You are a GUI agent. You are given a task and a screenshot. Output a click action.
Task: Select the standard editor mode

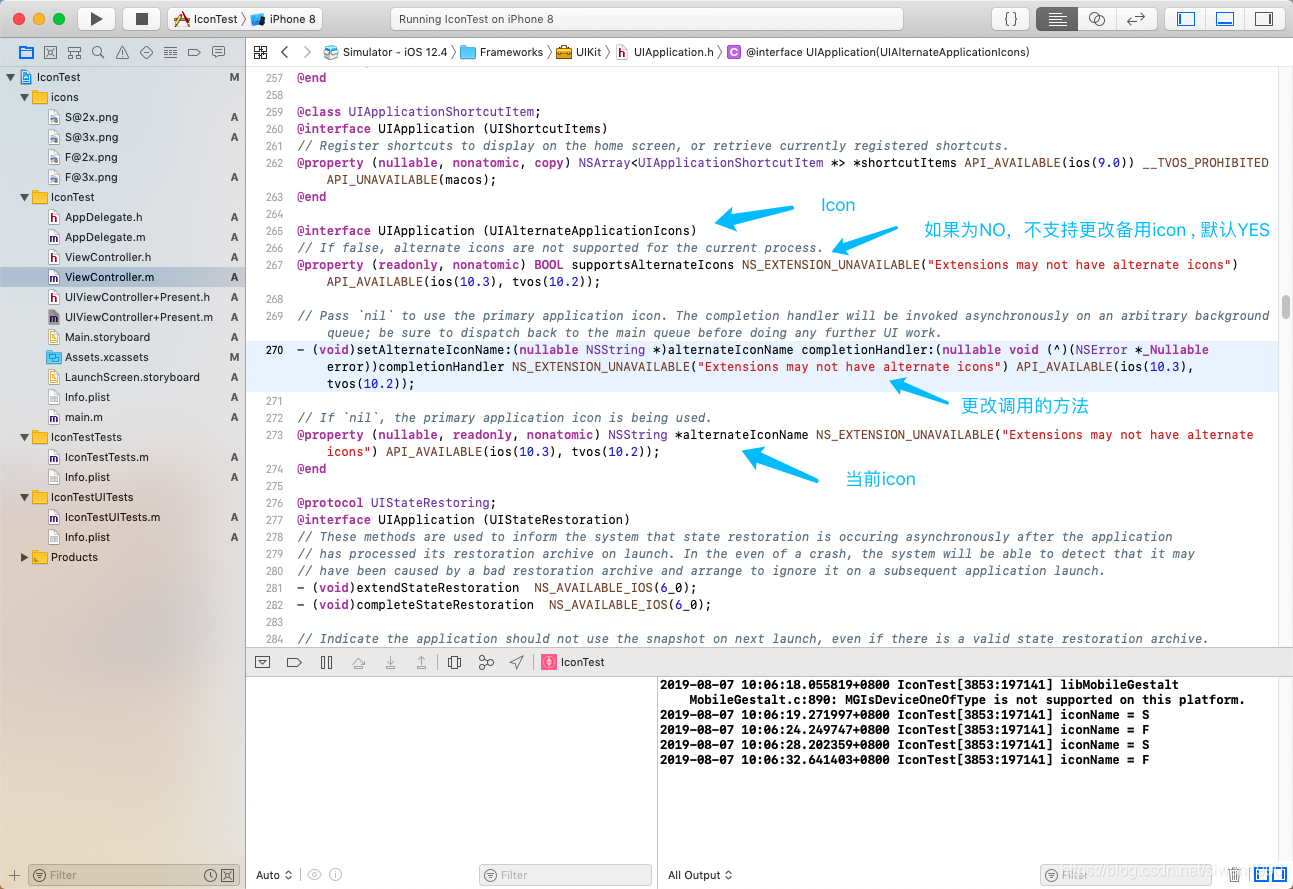(x=1058, y=19)
